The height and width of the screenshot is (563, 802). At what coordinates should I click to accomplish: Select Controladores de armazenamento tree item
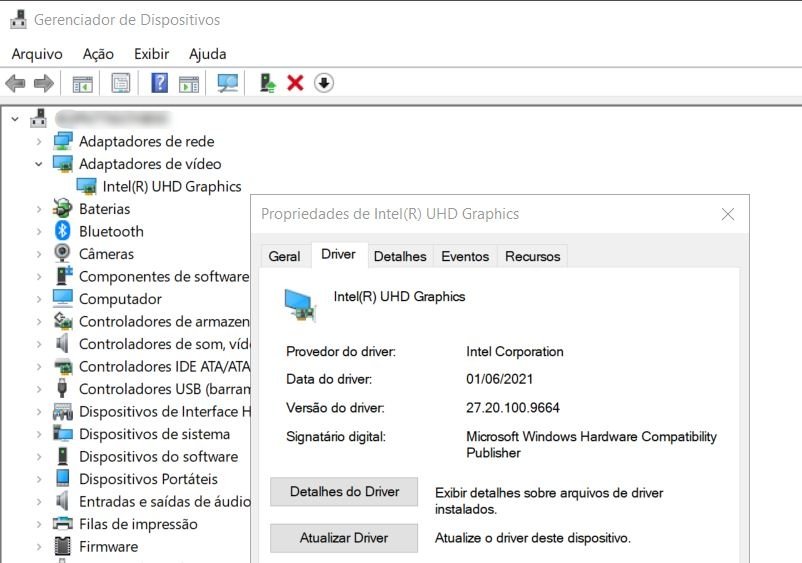click(x=164, y=322)
